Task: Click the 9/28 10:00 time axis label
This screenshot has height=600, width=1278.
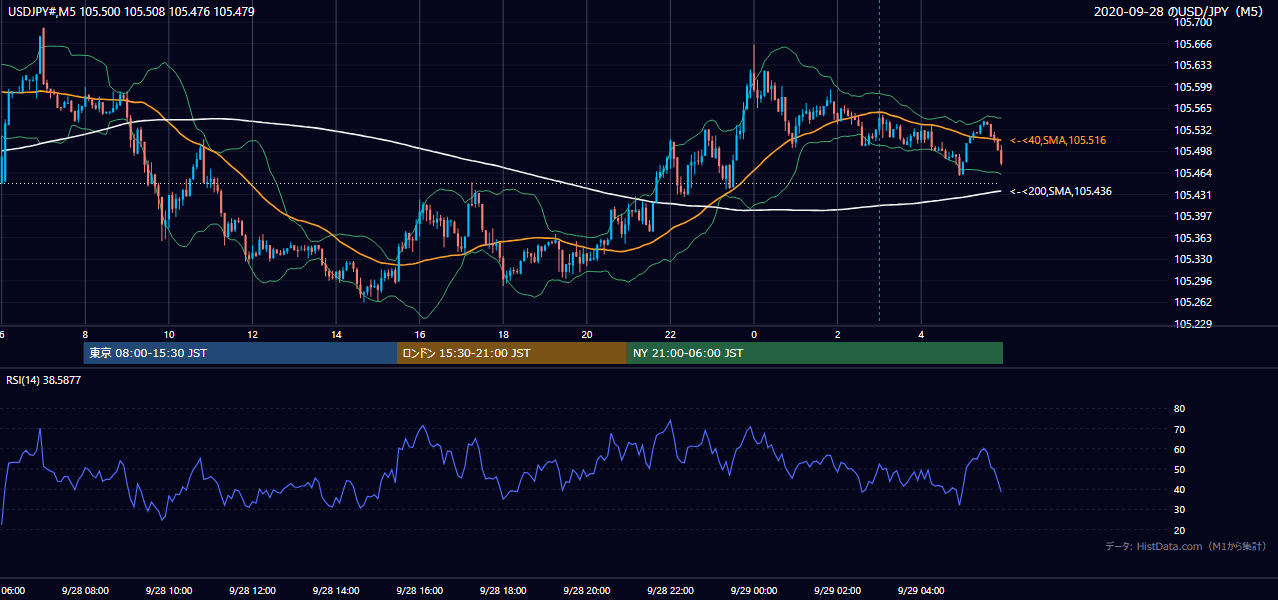Action: point(168,591)
